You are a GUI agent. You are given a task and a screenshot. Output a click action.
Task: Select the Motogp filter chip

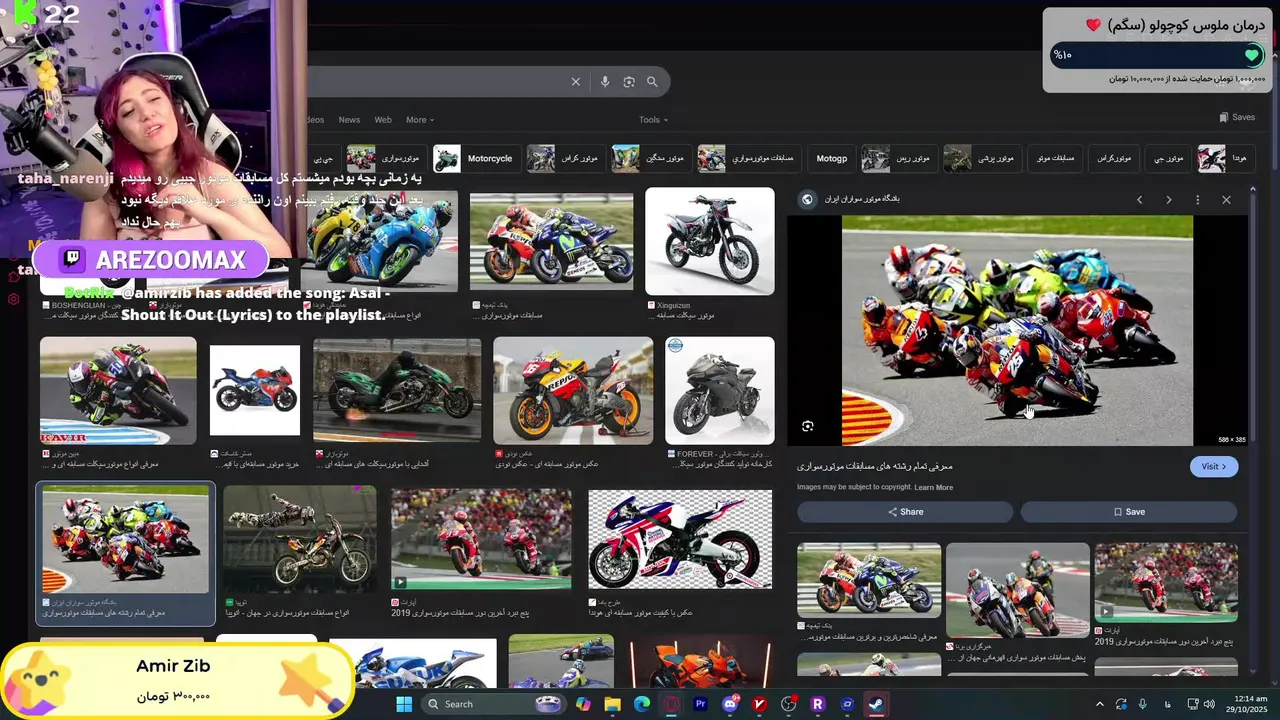[831, 158]
